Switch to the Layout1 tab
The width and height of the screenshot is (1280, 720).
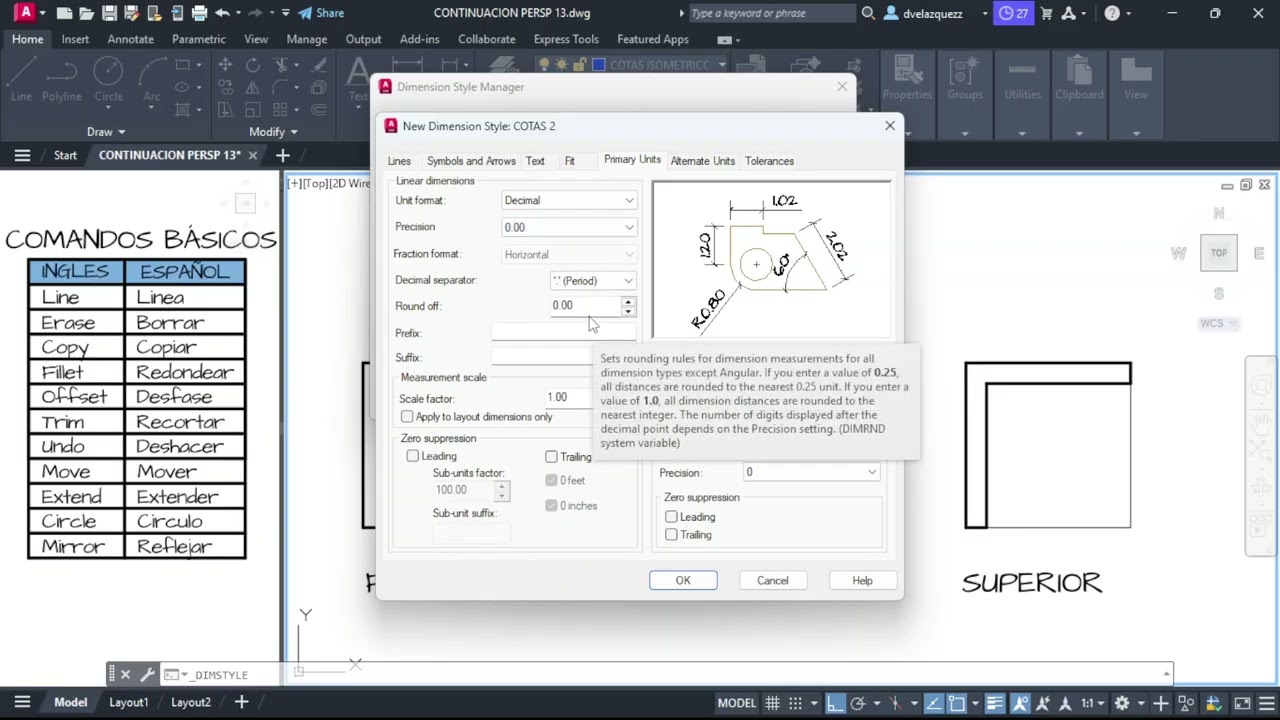coord(128,702)
